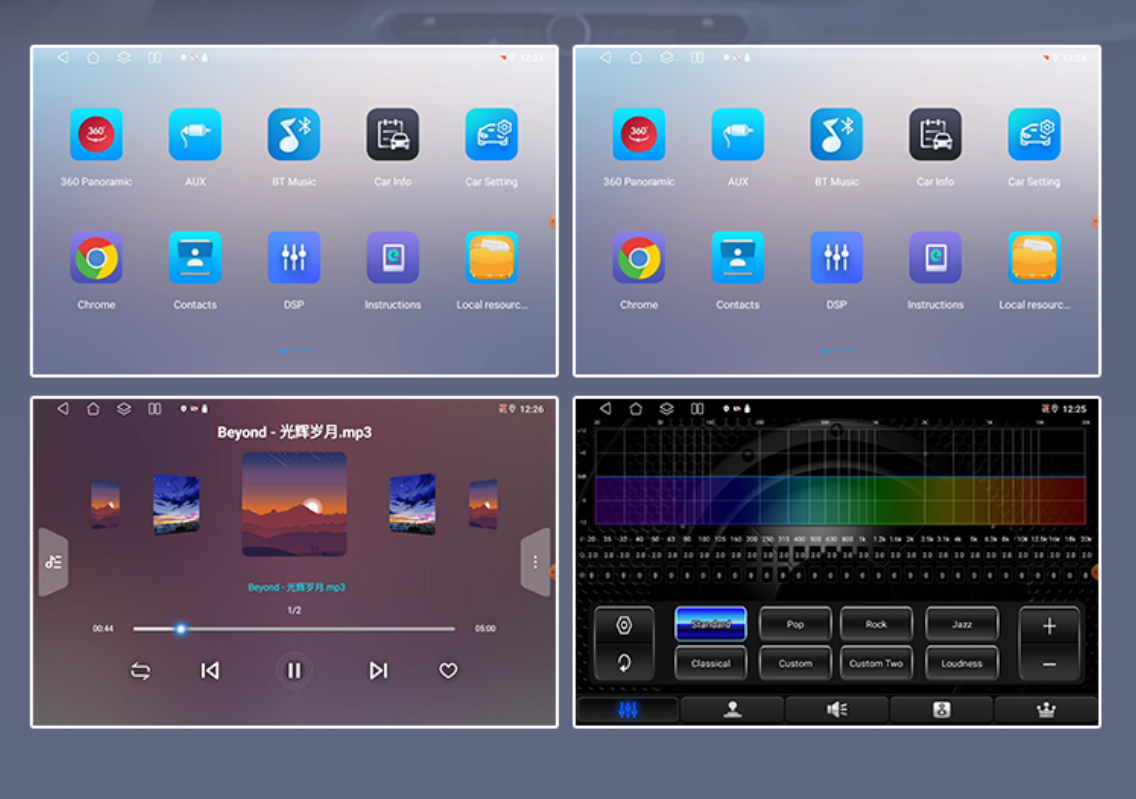
Task: Click the music progress slider handle
Action: pos(181,629)
